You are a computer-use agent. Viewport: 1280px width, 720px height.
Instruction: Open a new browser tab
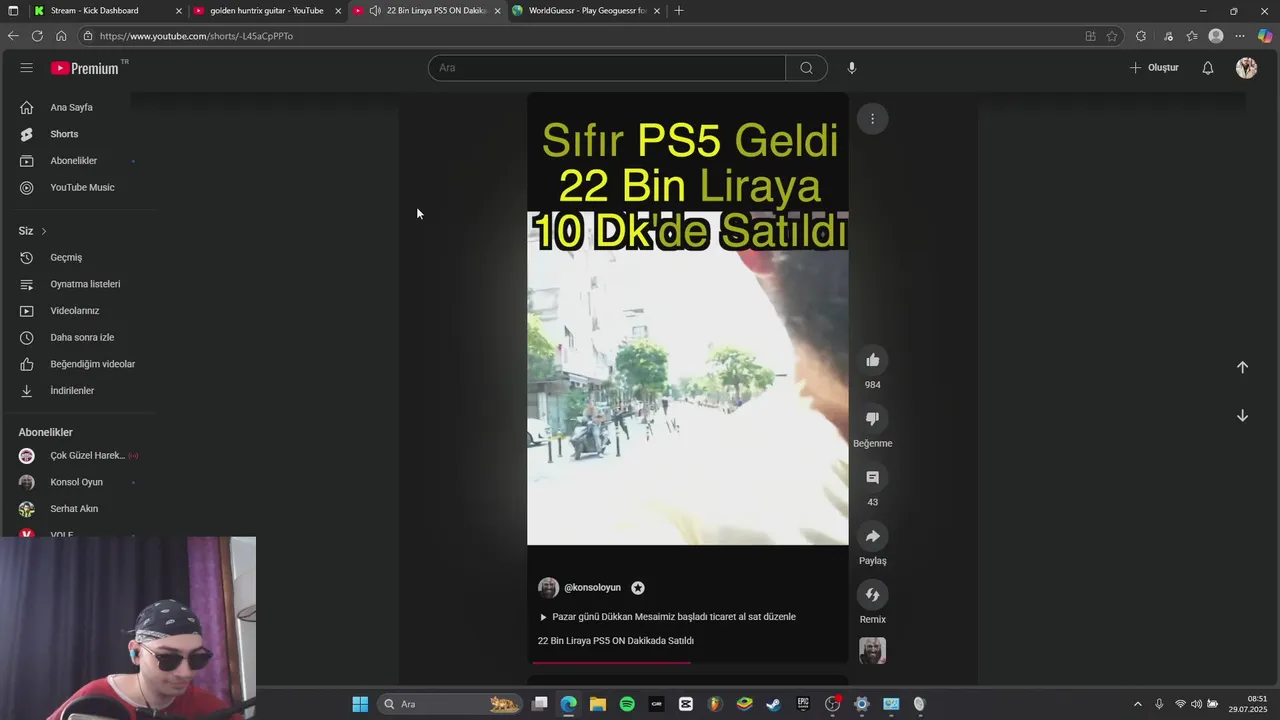pyautogui.click(x=679, y=10)
